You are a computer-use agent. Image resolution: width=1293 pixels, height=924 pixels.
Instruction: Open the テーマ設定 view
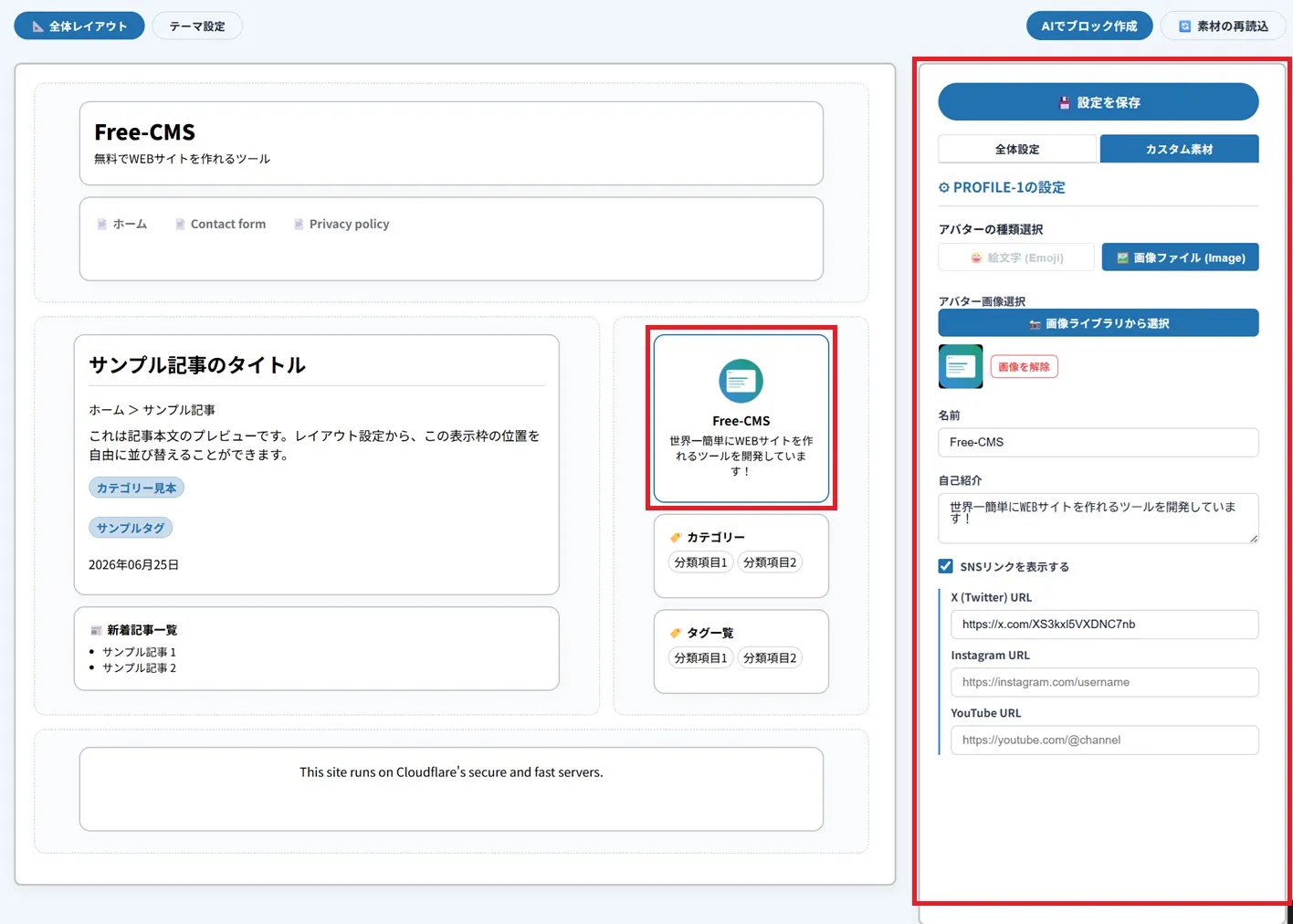(x=197, y=26)
